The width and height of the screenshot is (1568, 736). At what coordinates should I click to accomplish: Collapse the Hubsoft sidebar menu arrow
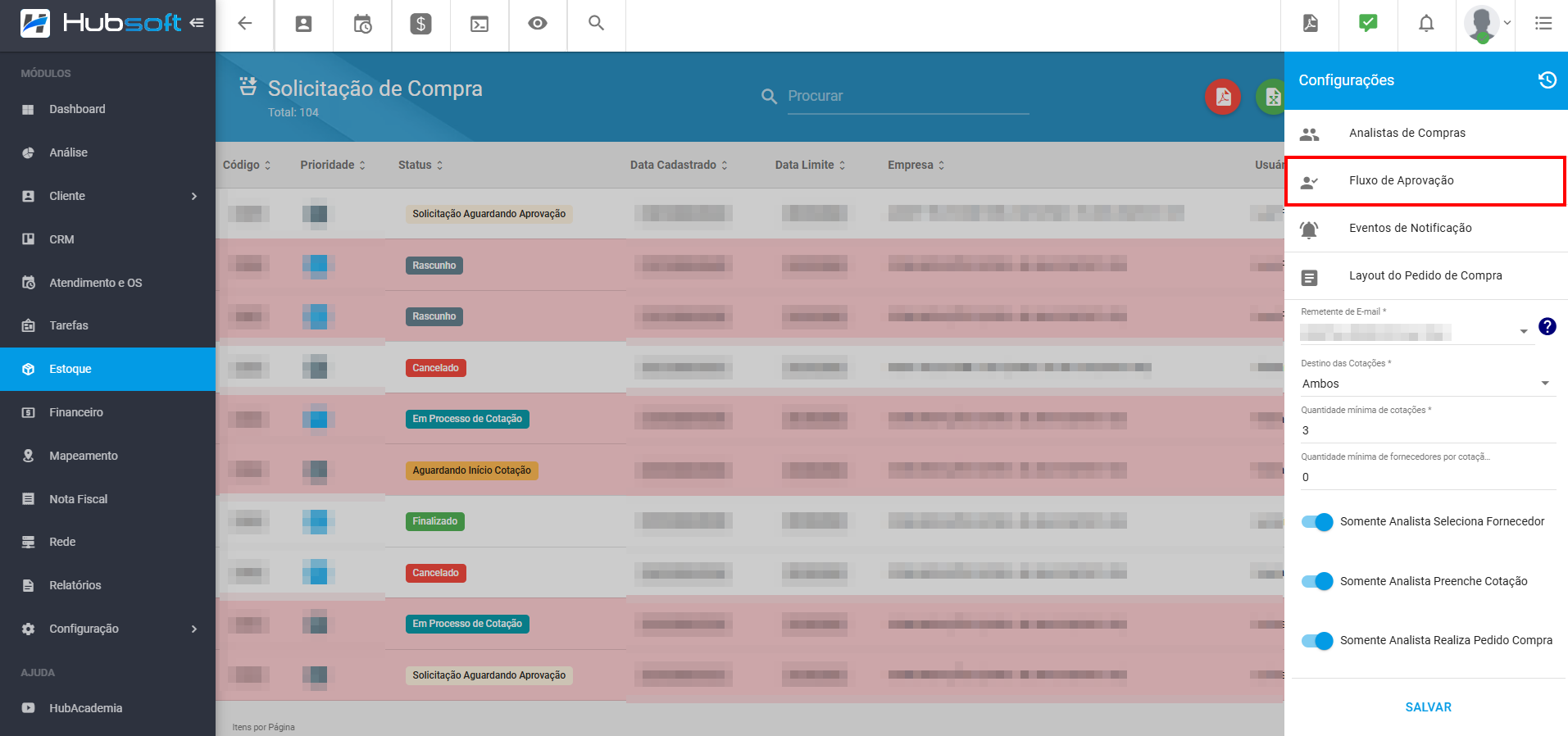coord(197,23)
